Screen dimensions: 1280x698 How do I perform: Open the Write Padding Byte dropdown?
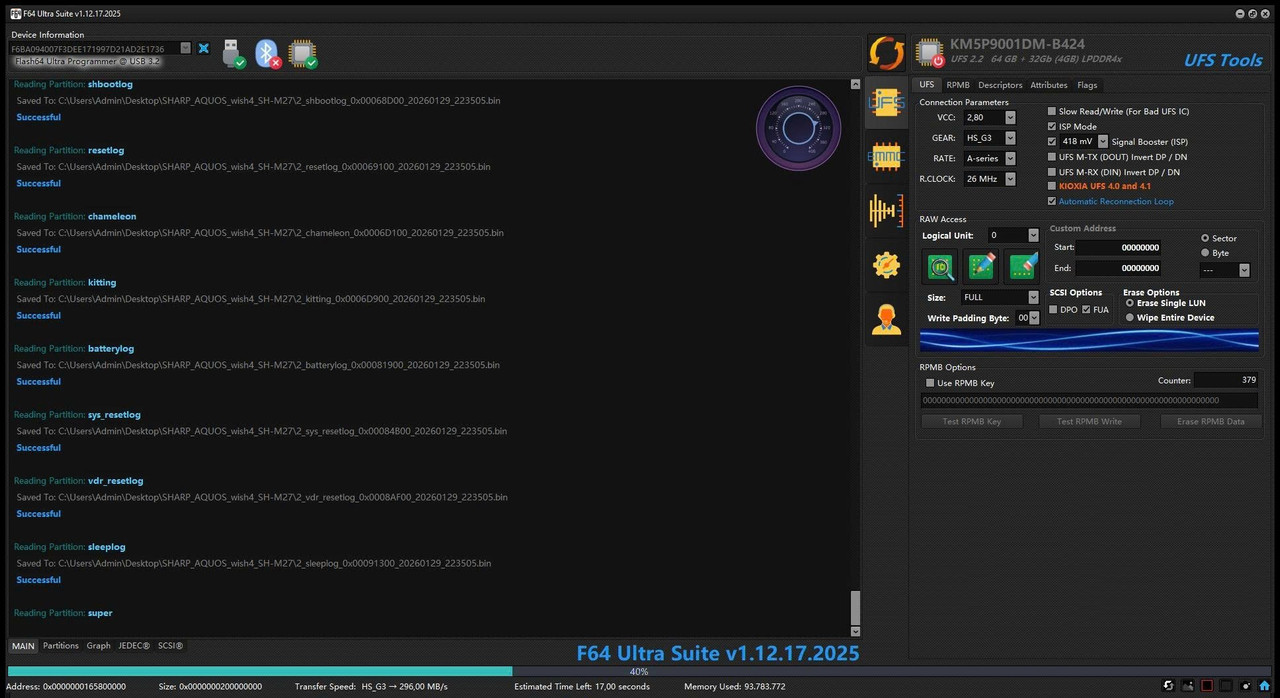[x=1034, y=318]
